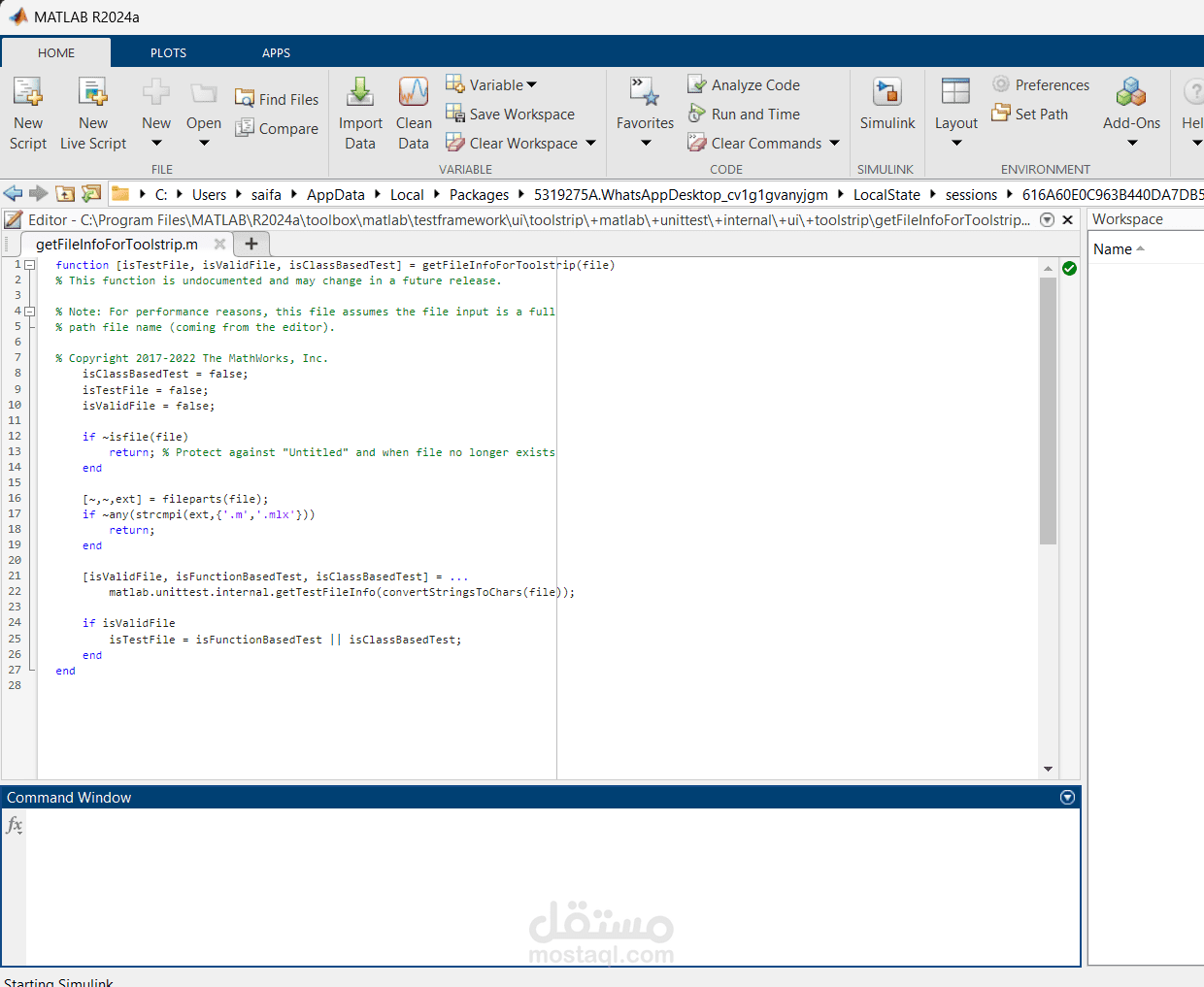Open the Layout menu
The image size is (1204, 987).
[x=956, y=115]
